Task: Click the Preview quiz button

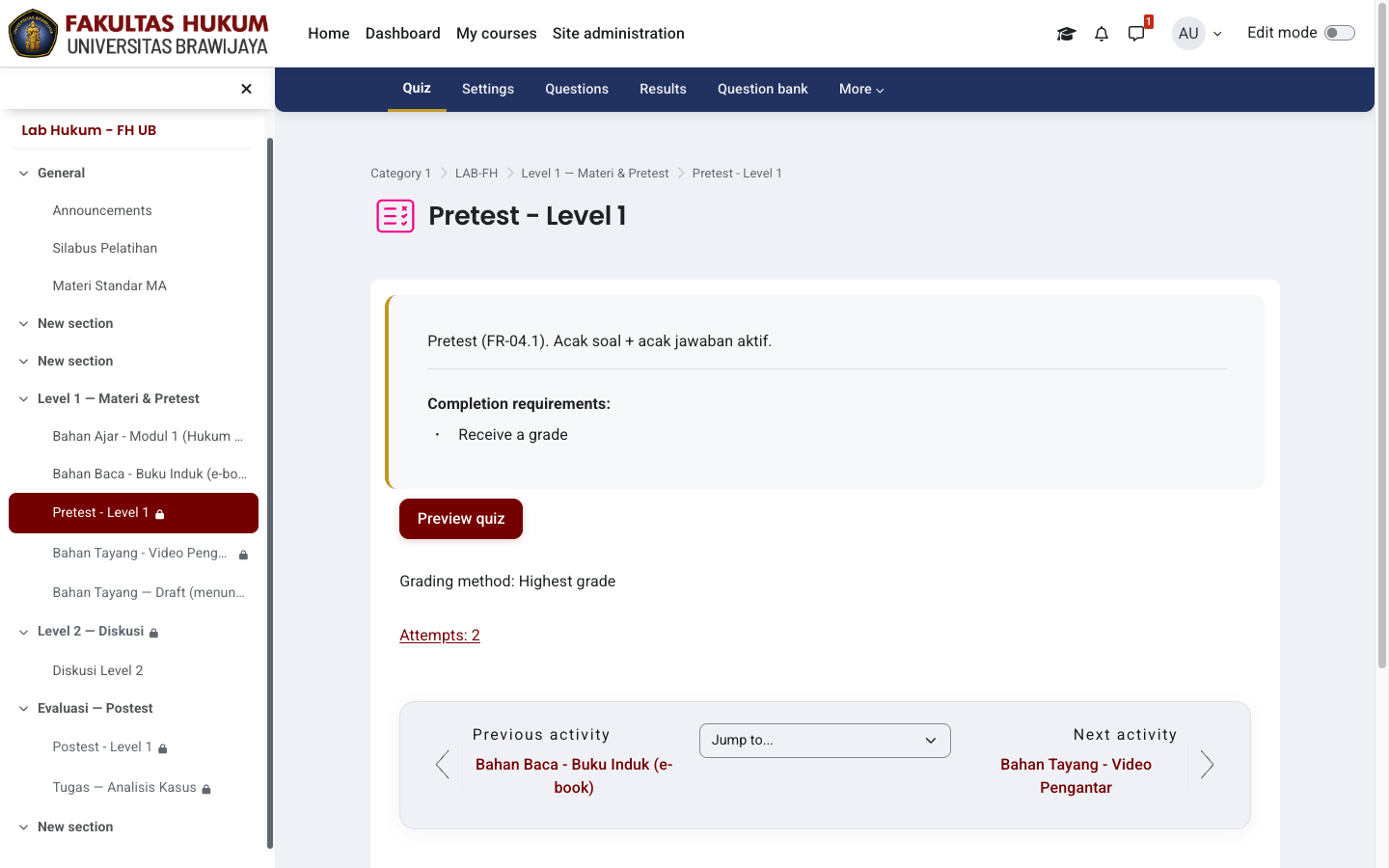Action: (x=461, y=519)
